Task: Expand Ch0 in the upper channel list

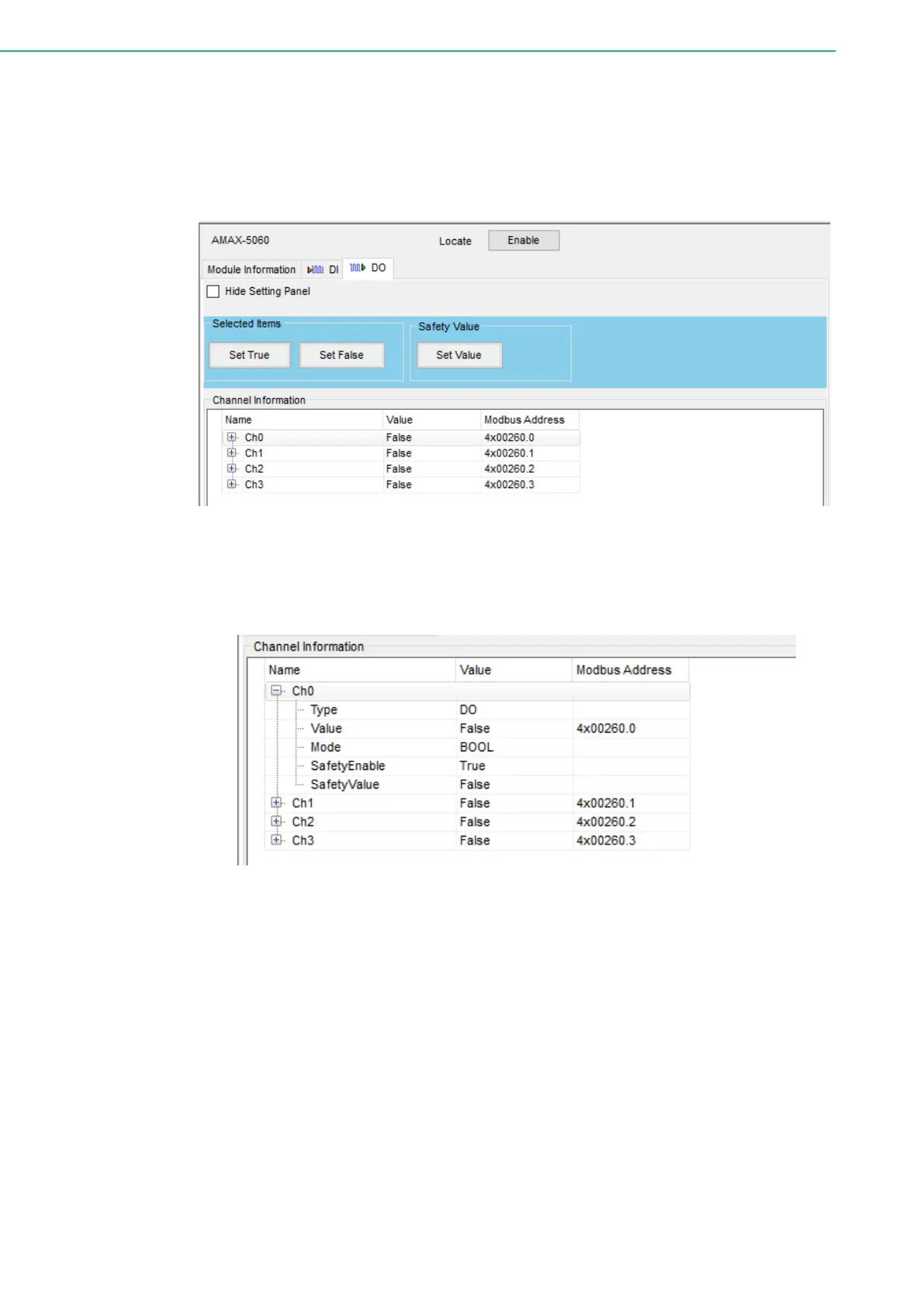Action: point(231,438)
